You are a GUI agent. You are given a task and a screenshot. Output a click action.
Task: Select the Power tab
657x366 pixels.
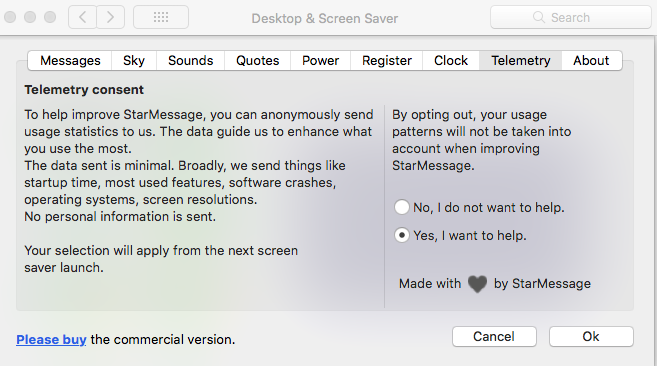click(321, 61)
